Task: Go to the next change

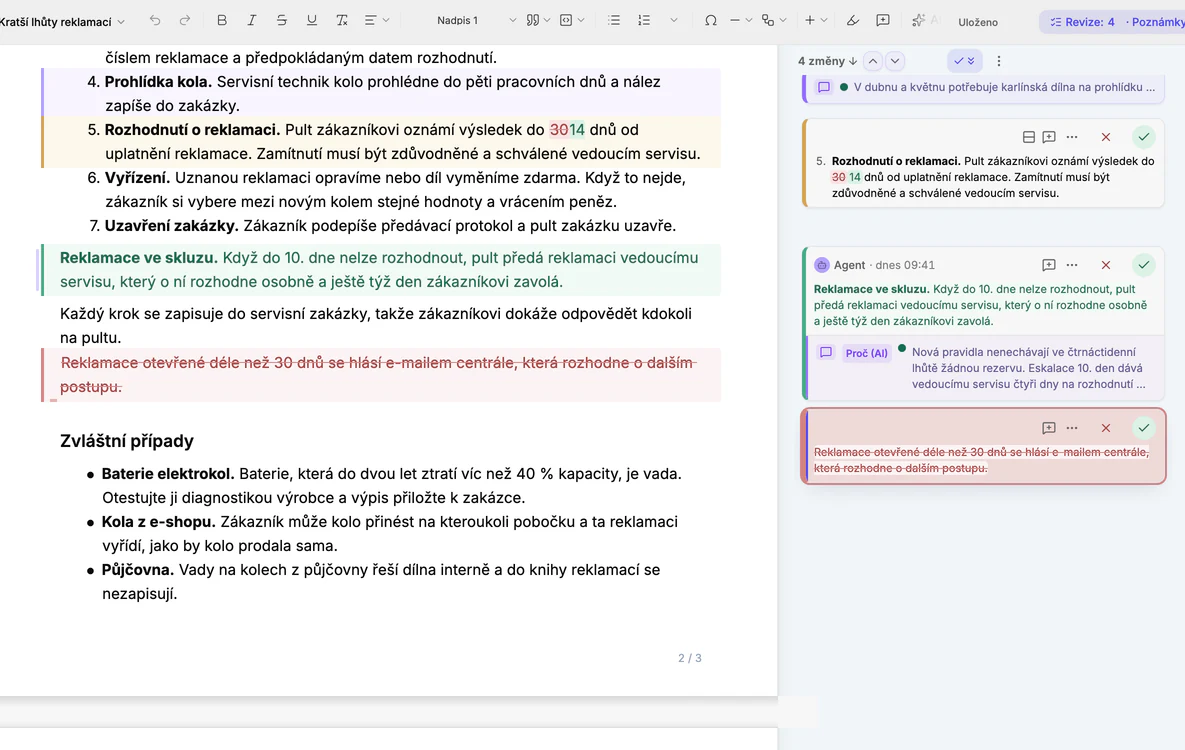Action: tap(895, 61)
